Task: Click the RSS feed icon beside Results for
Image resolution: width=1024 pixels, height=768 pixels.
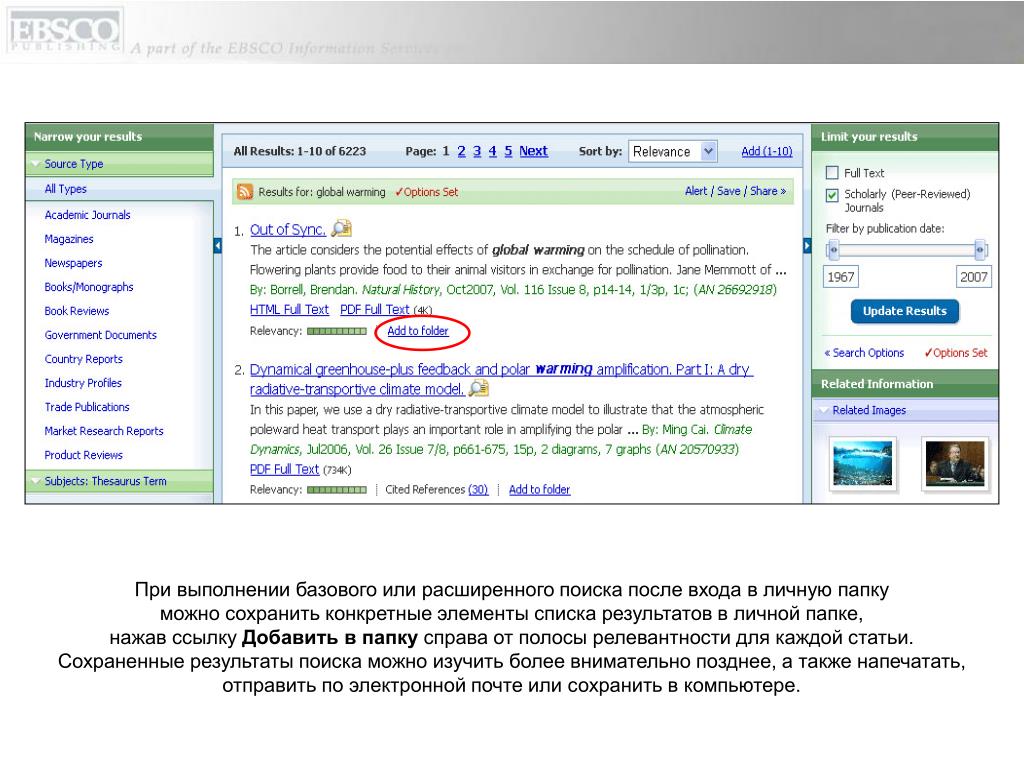Action: [x=245, y=191]
